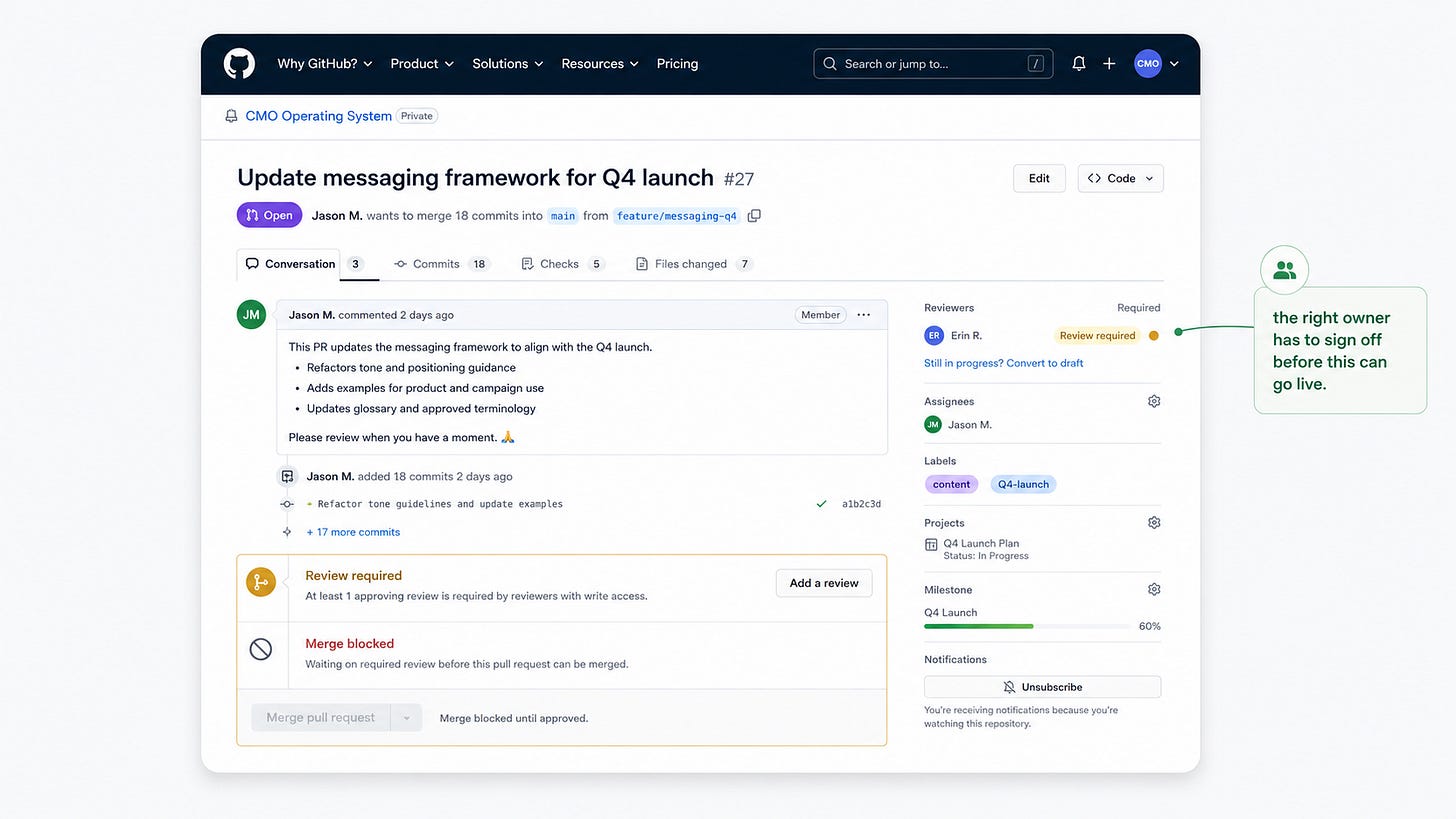This screenshot has width=1456, height=819.
Task: Click the Updates glossary and approved terminology bullet
Action: pos(421,408)
